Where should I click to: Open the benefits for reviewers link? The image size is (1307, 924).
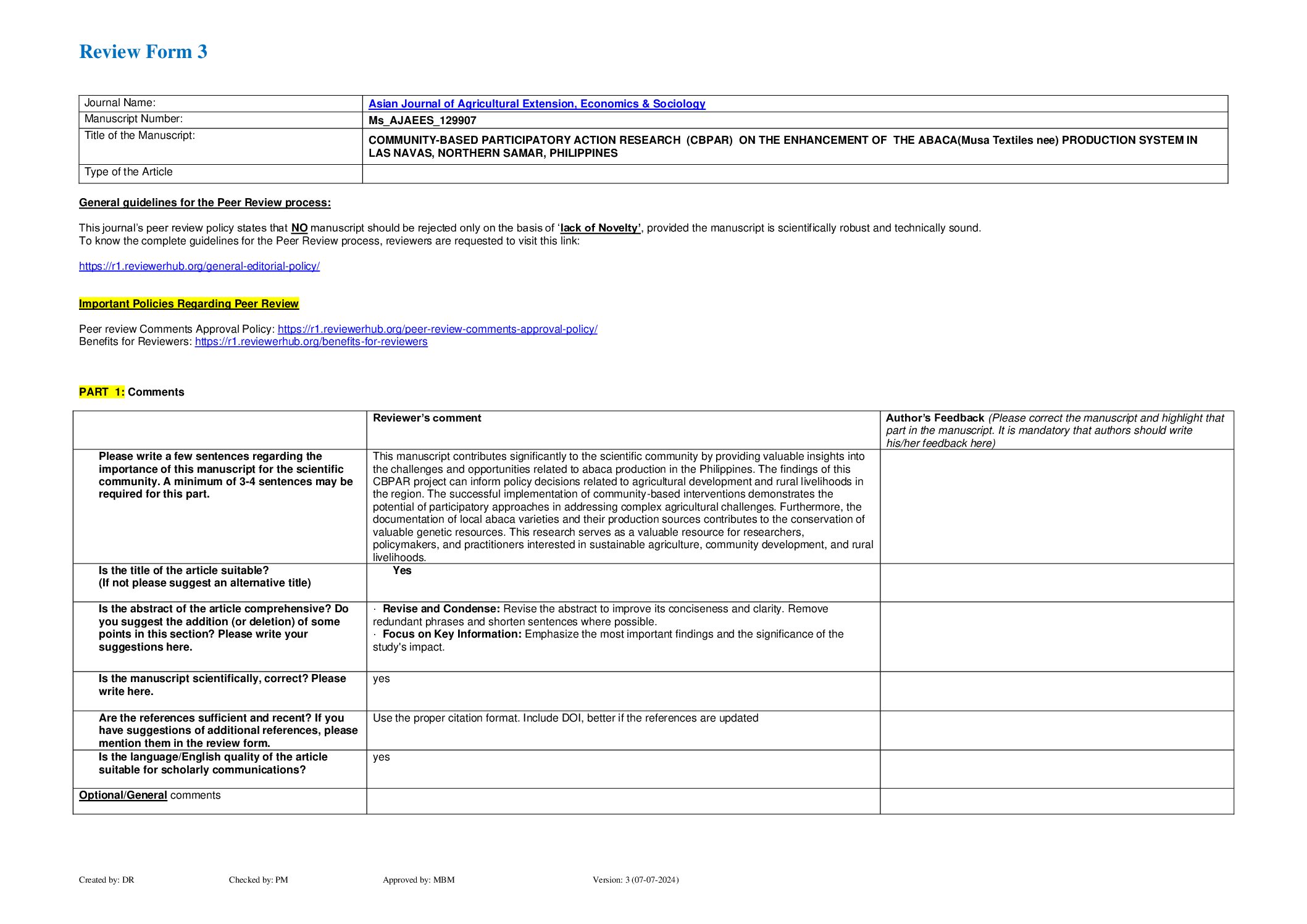(x=311, y=341)
